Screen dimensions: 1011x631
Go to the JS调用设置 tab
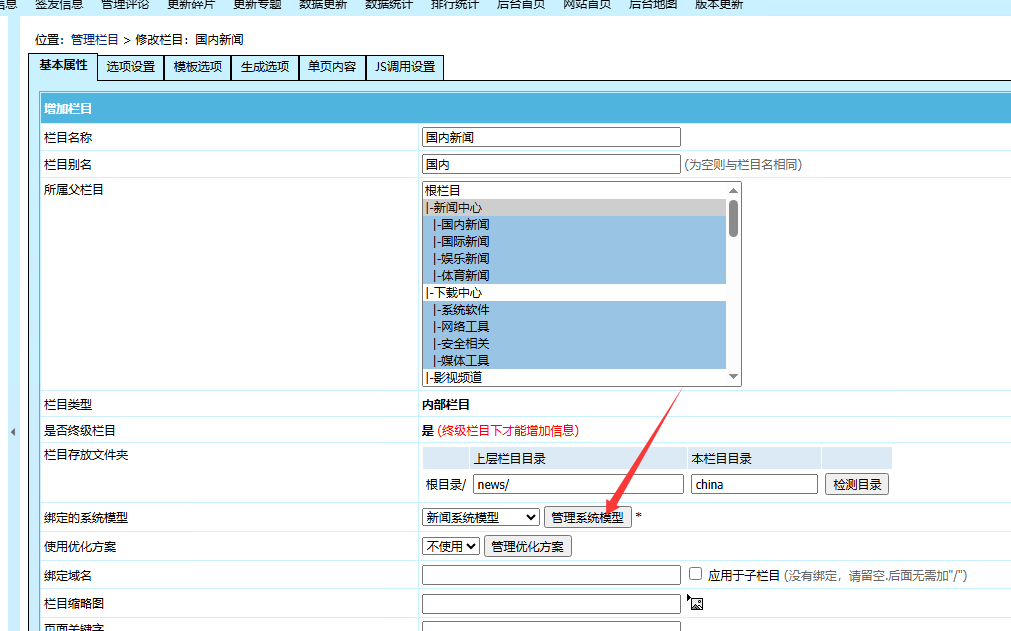coord(404,67)
